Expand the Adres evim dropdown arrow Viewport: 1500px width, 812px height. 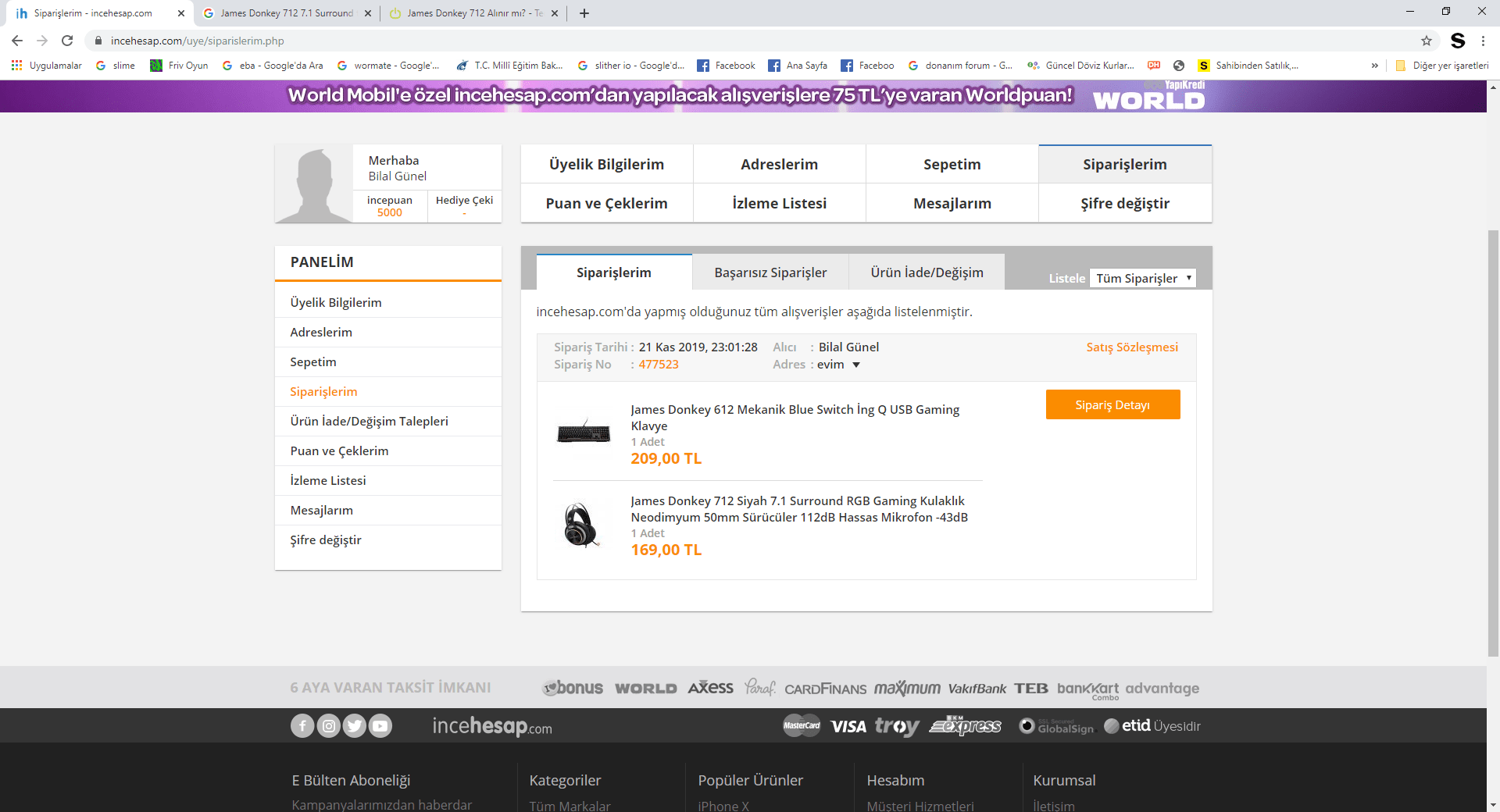[856, 365]
